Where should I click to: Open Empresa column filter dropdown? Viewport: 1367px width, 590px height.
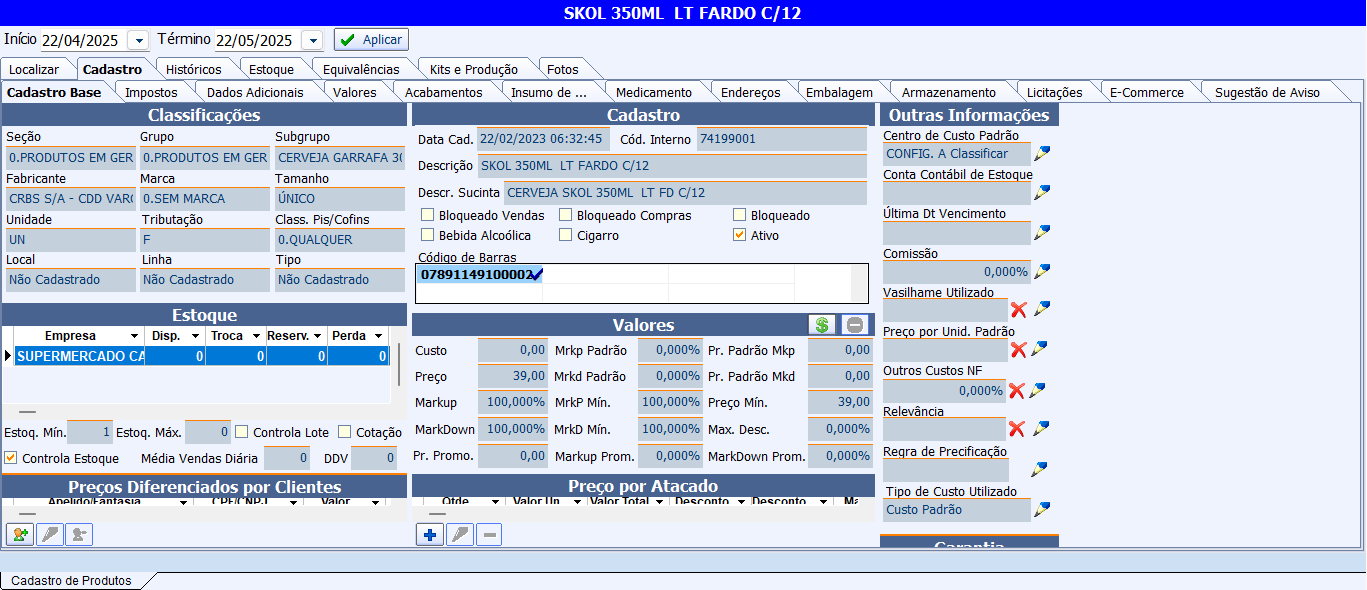(134, 336)
